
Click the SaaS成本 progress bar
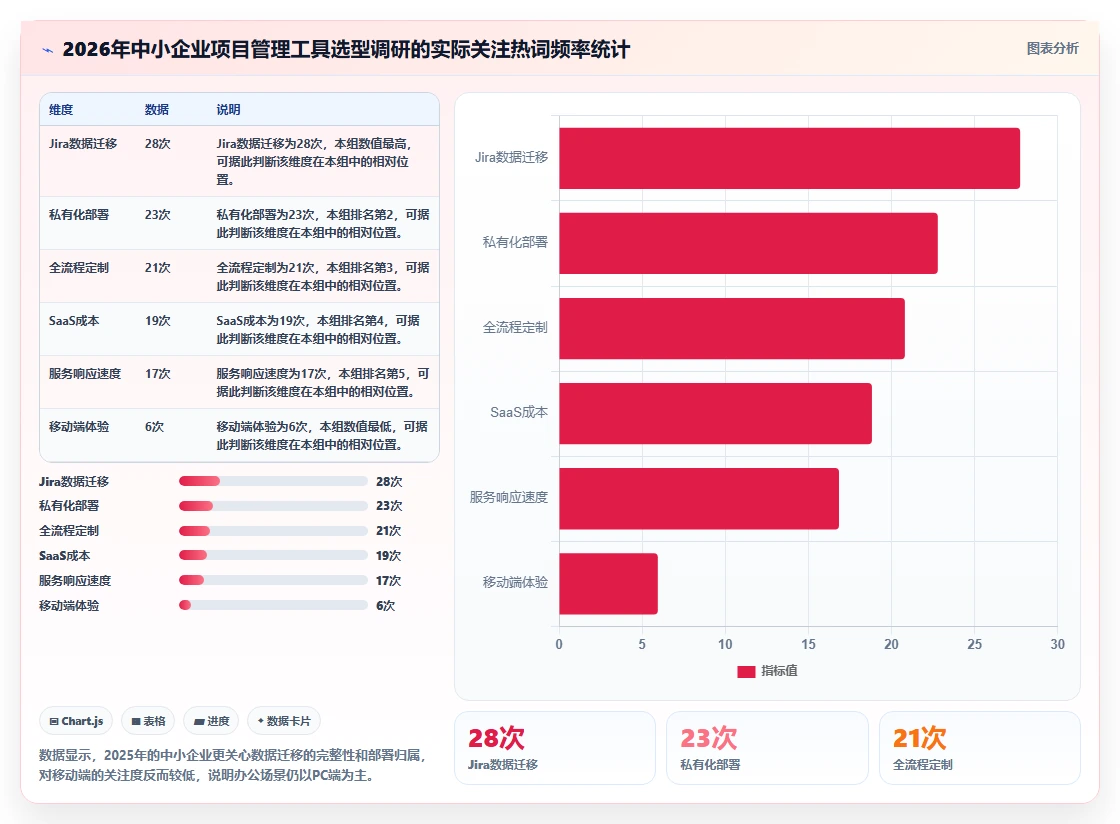[x=273, y=556]
